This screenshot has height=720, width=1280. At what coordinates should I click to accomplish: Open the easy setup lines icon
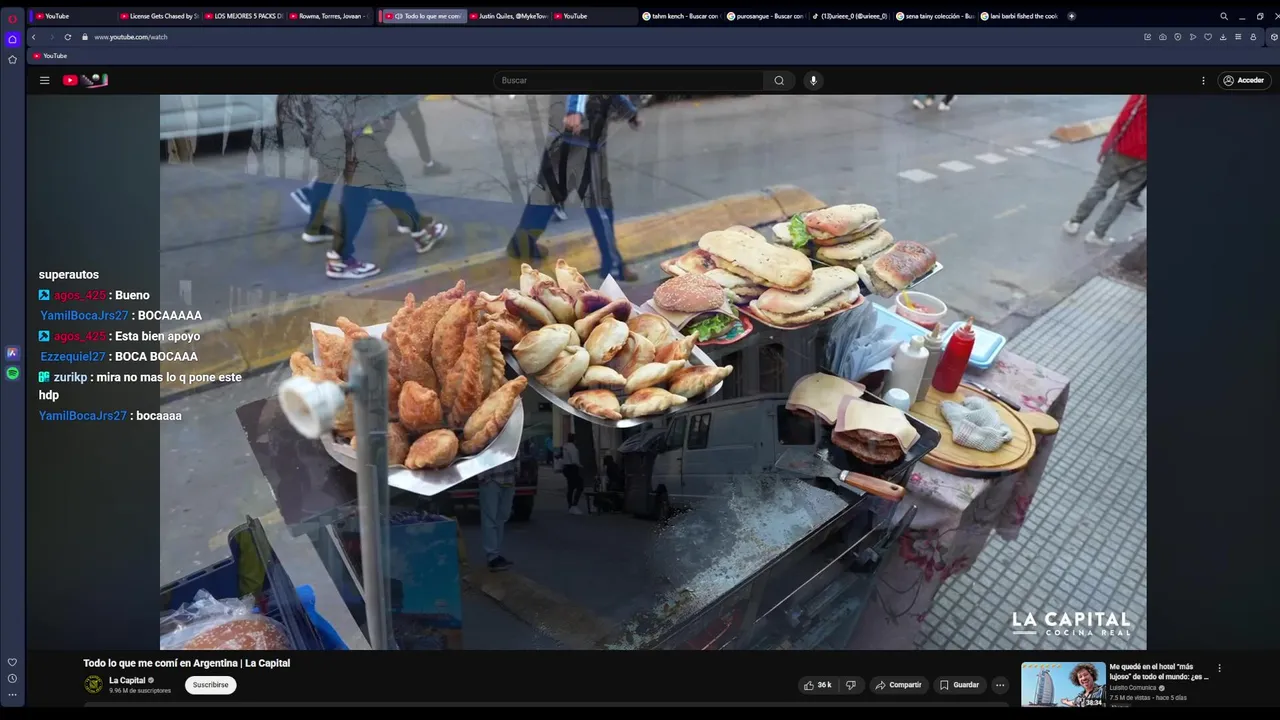[x=1238, y=37]
